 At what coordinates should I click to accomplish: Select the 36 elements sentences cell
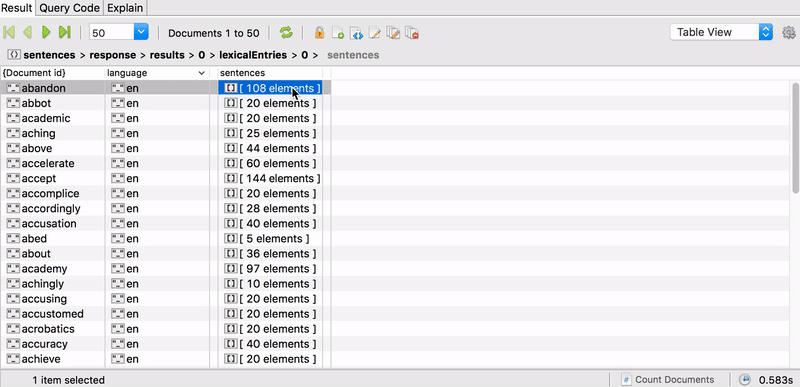click(x=270, y=254)
